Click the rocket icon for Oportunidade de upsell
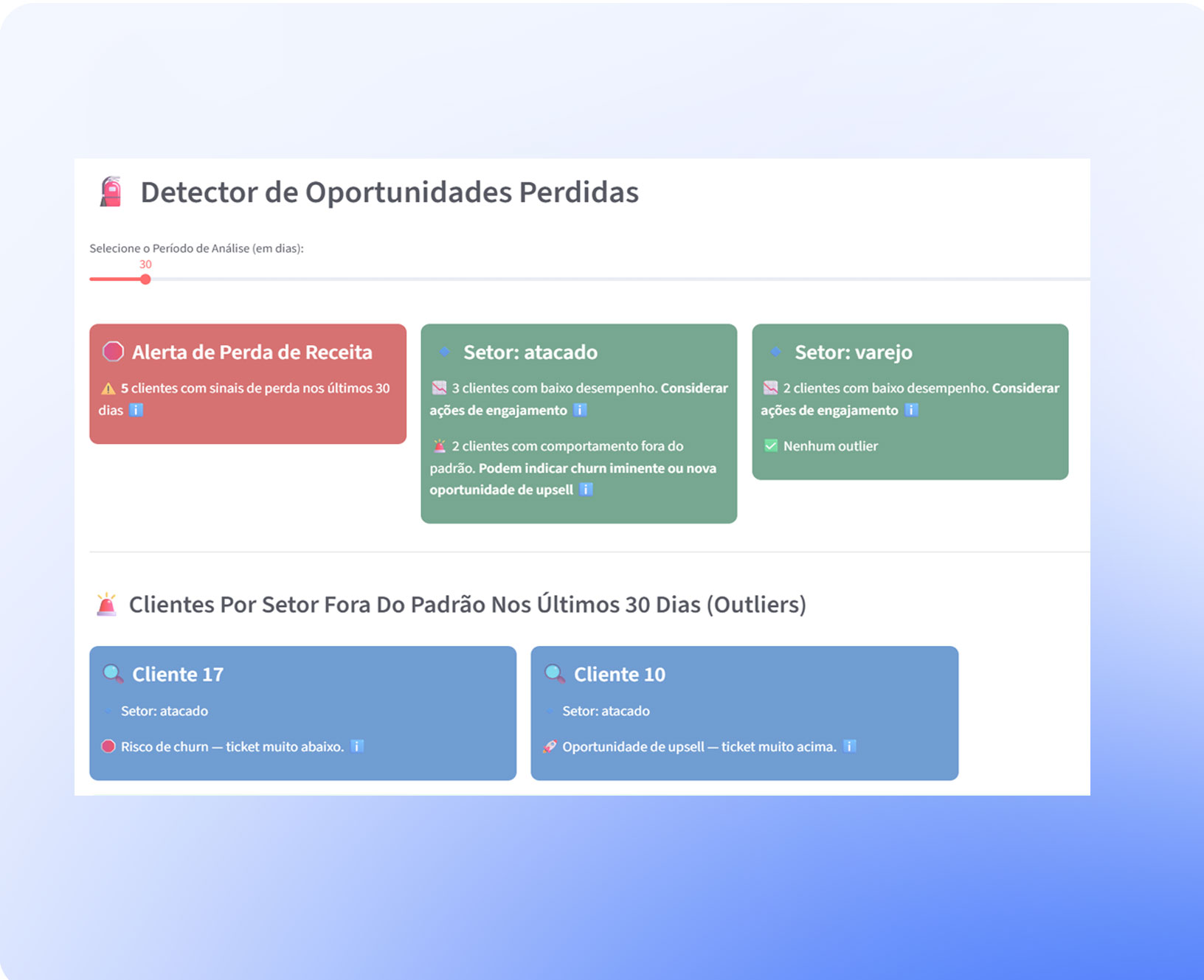The height and width of the screenshot is (980, 1204). coord(550,746)
